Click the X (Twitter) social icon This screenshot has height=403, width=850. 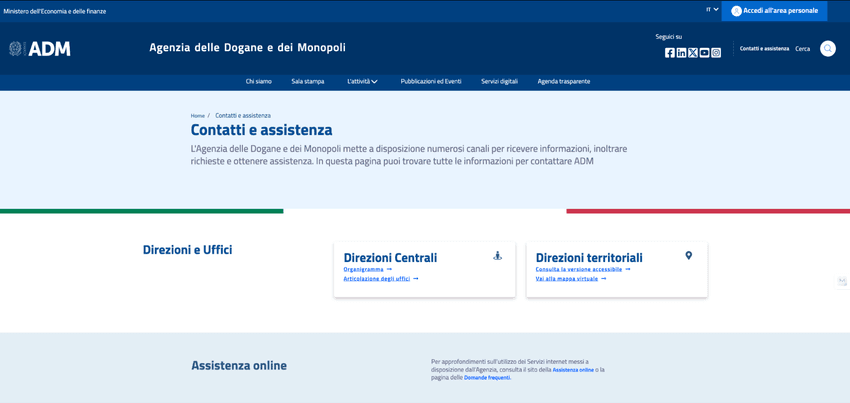(x=693, y=53)
